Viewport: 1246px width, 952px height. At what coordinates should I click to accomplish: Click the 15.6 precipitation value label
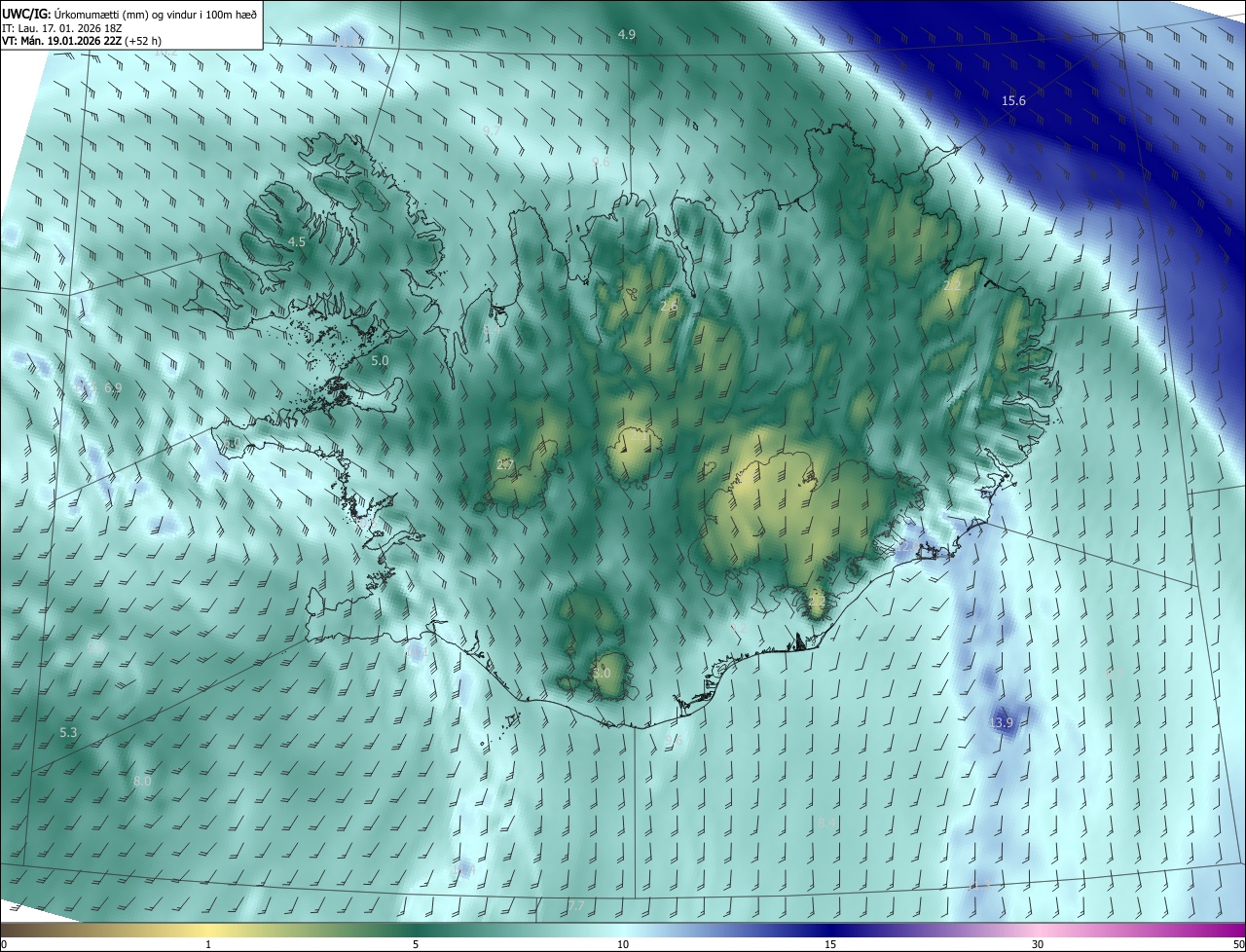pyautogui.click(x=1013, y=100)
